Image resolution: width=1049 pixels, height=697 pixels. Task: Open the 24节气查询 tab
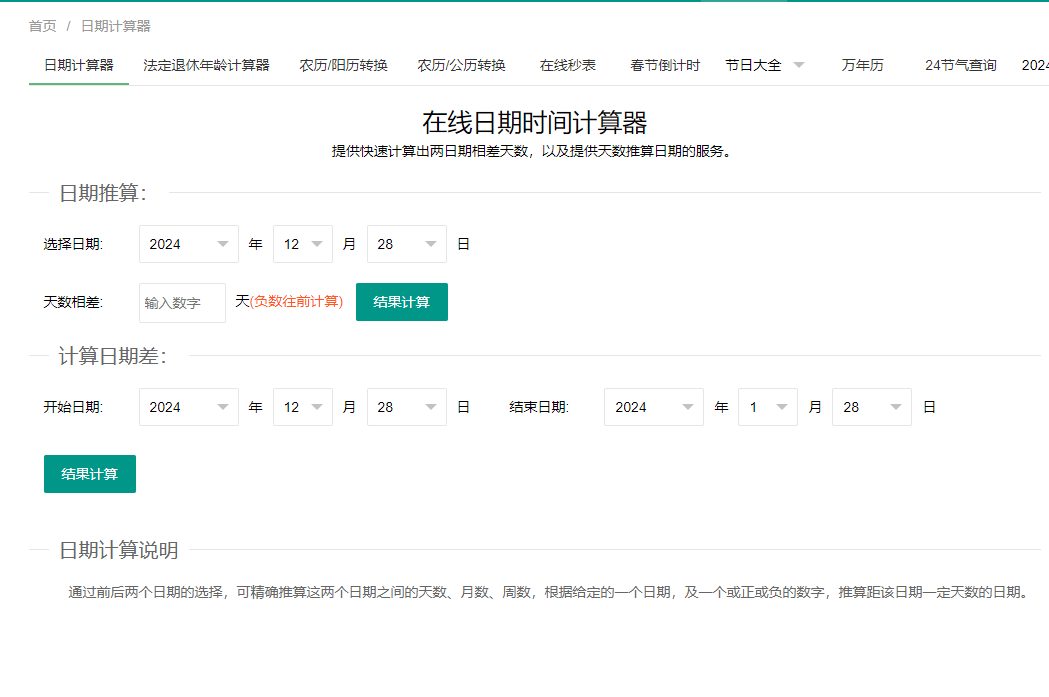[959, 64]
